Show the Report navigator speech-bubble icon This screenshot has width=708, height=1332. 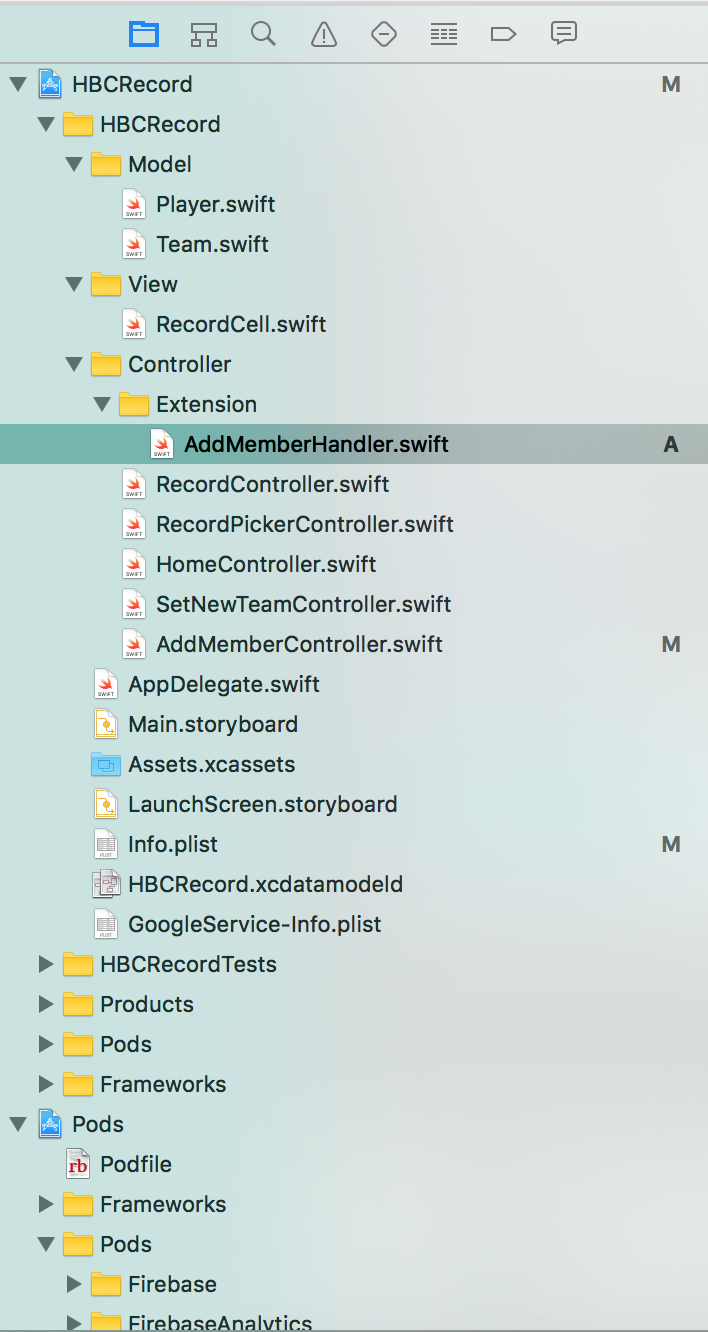click(x=564, y=34)
